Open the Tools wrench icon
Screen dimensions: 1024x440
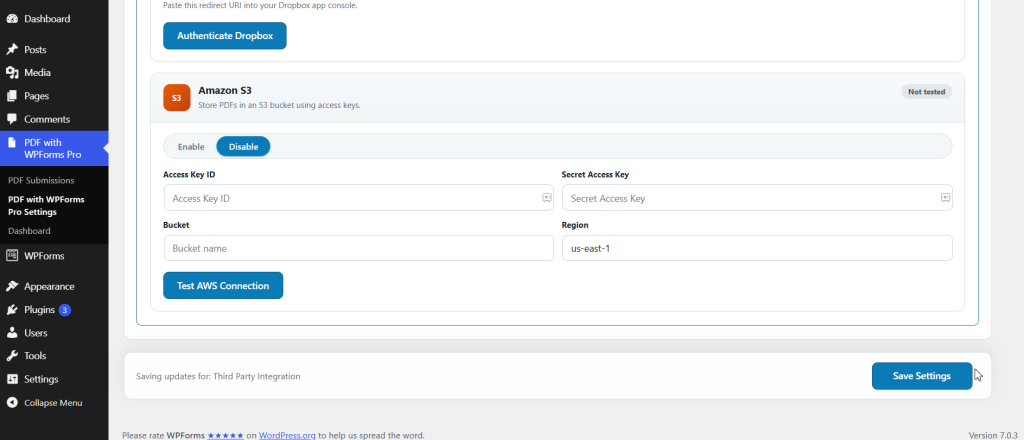point(12,356)
